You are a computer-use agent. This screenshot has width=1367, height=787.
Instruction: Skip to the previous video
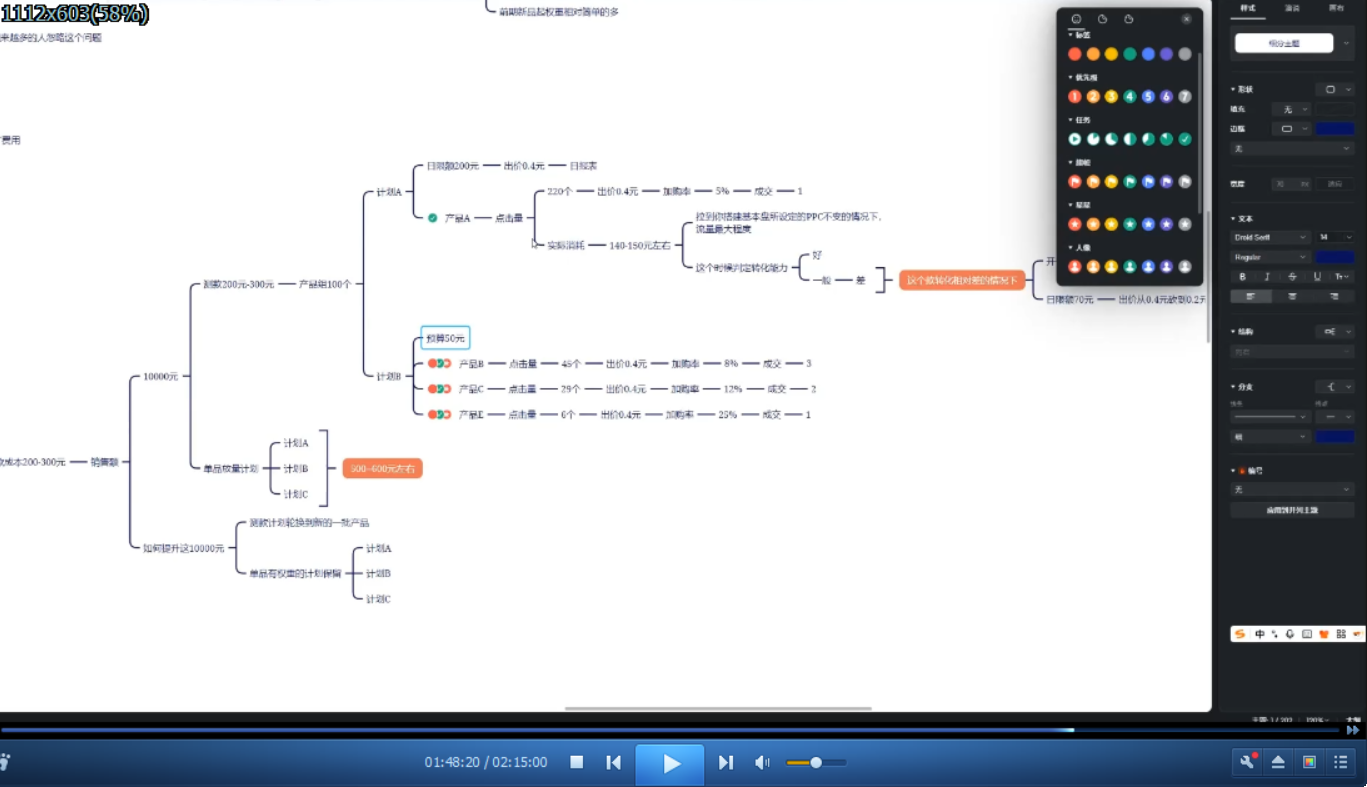613,762
